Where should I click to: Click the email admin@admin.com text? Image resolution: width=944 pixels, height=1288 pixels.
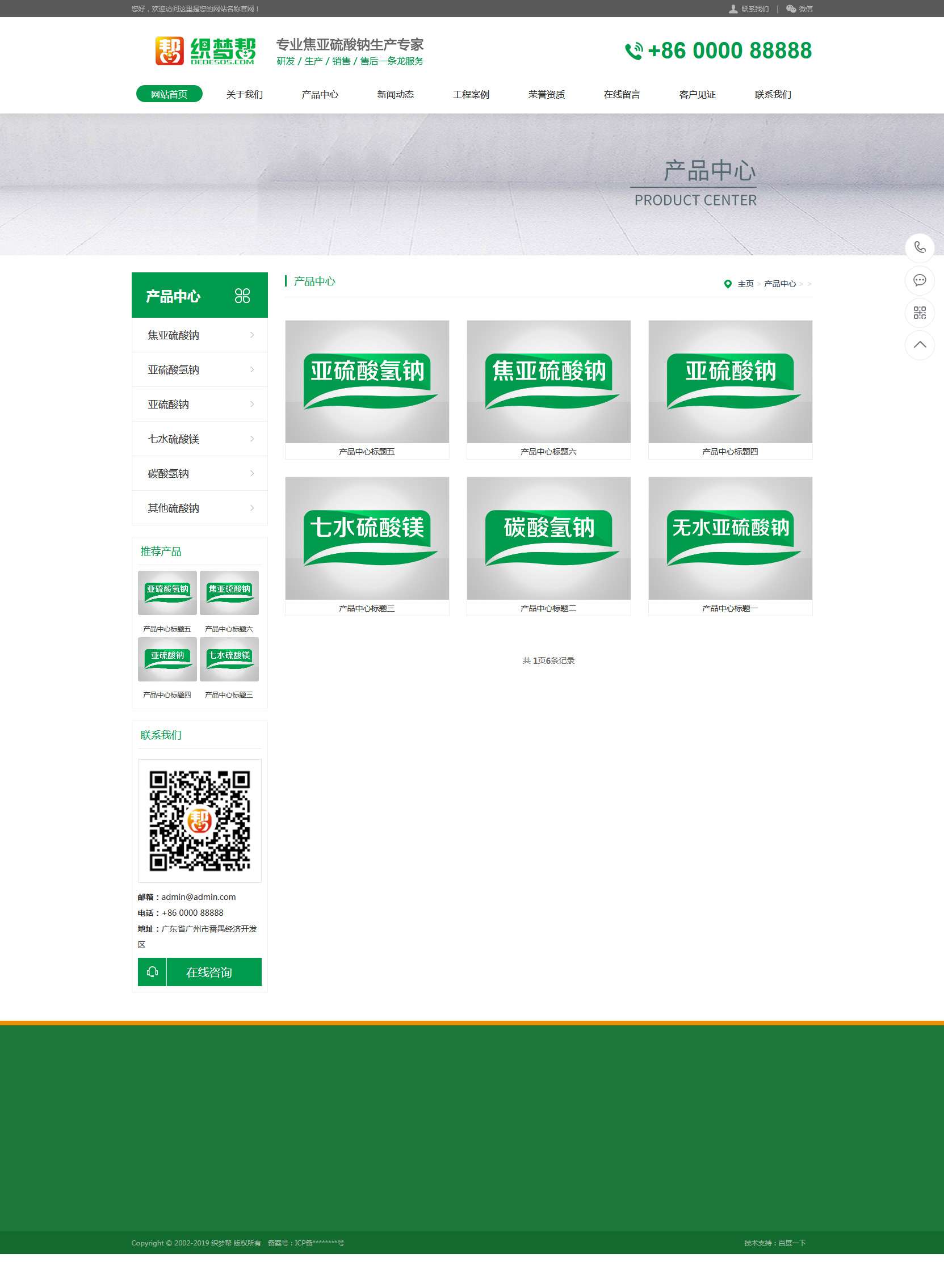[x=198, y=896]
